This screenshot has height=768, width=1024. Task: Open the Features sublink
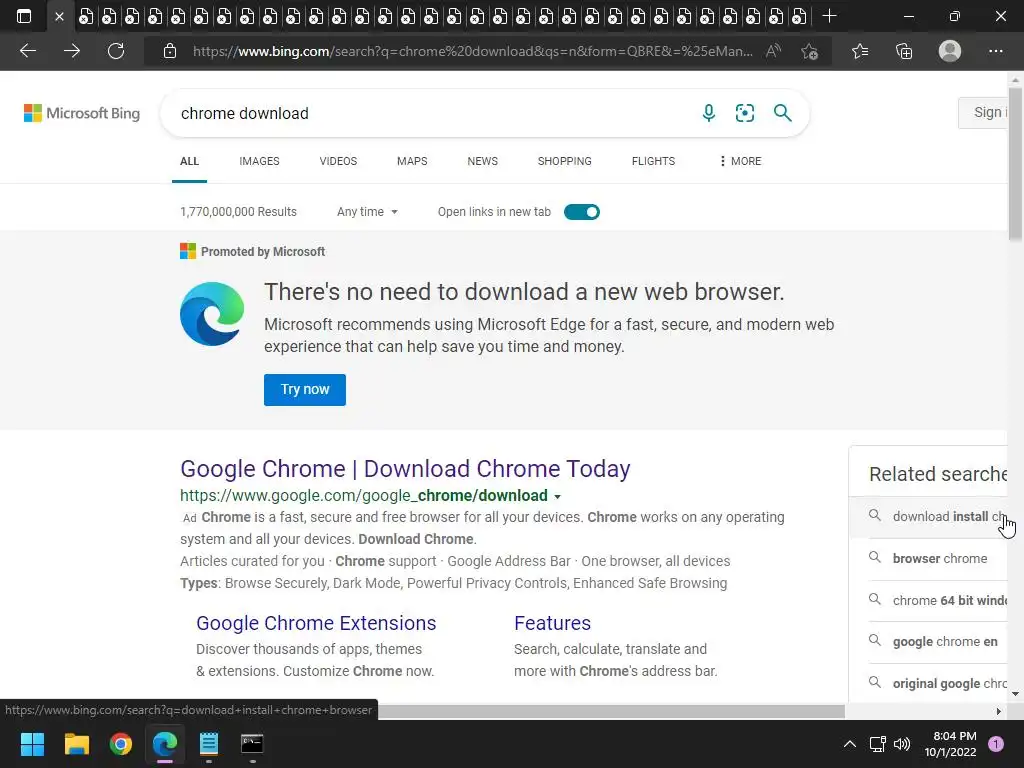[x=552, y=623]
